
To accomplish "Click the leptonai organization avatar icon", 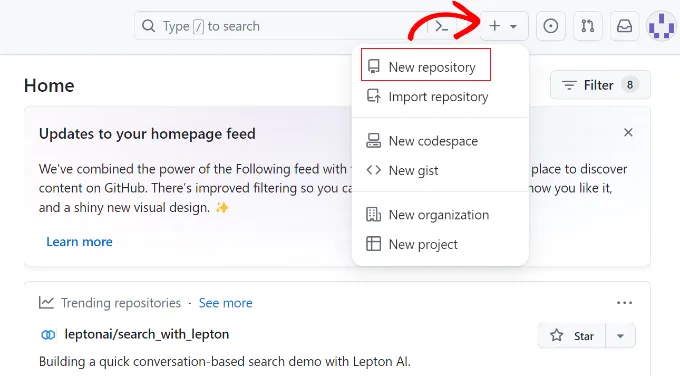I will click(x=48, y=335).
